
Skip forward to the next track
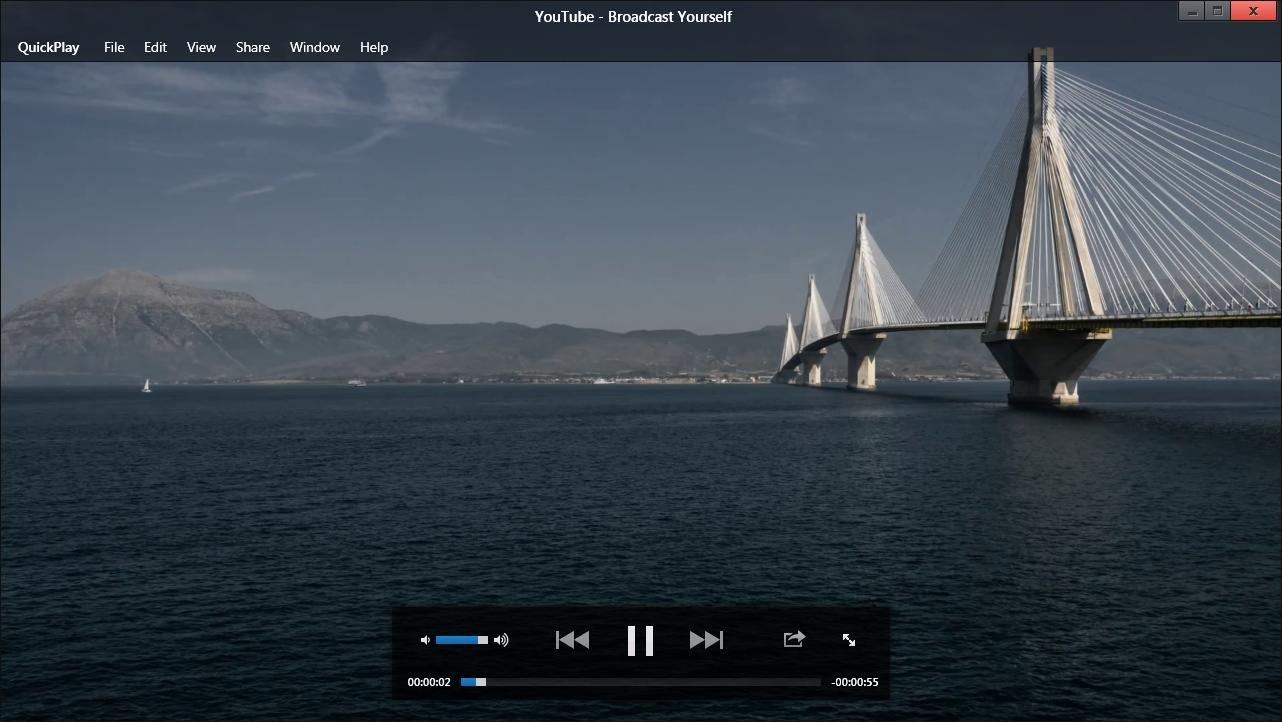(706, 640)
